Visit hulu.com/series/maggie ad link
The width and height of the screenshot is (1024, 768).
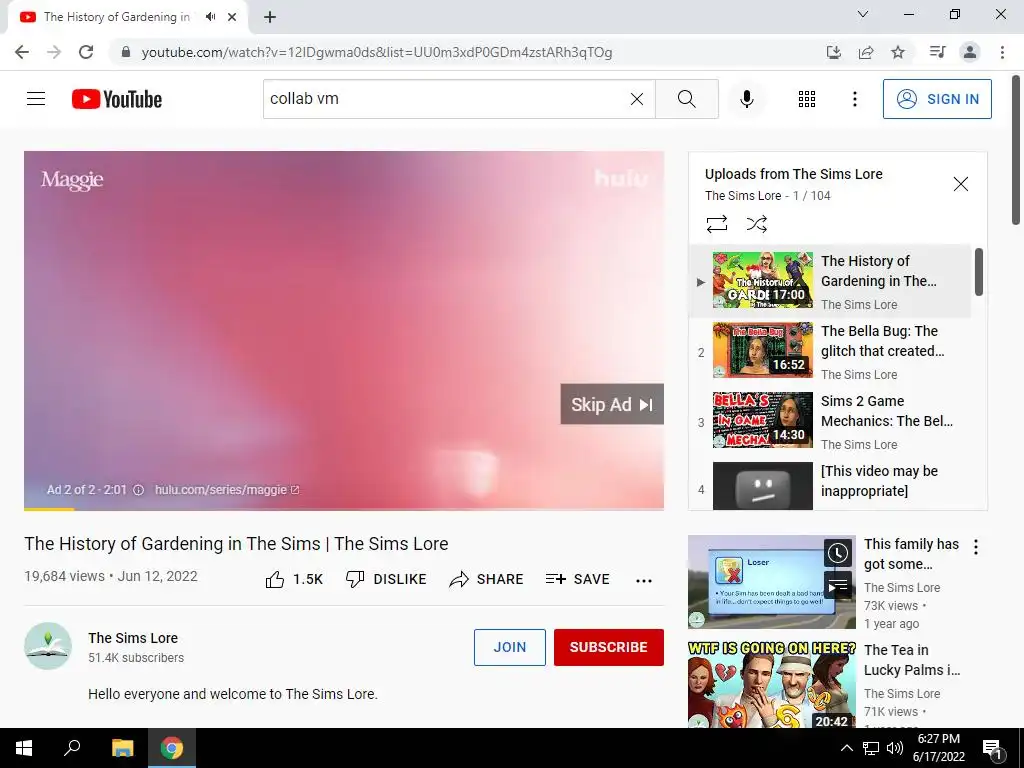(226, 490)
